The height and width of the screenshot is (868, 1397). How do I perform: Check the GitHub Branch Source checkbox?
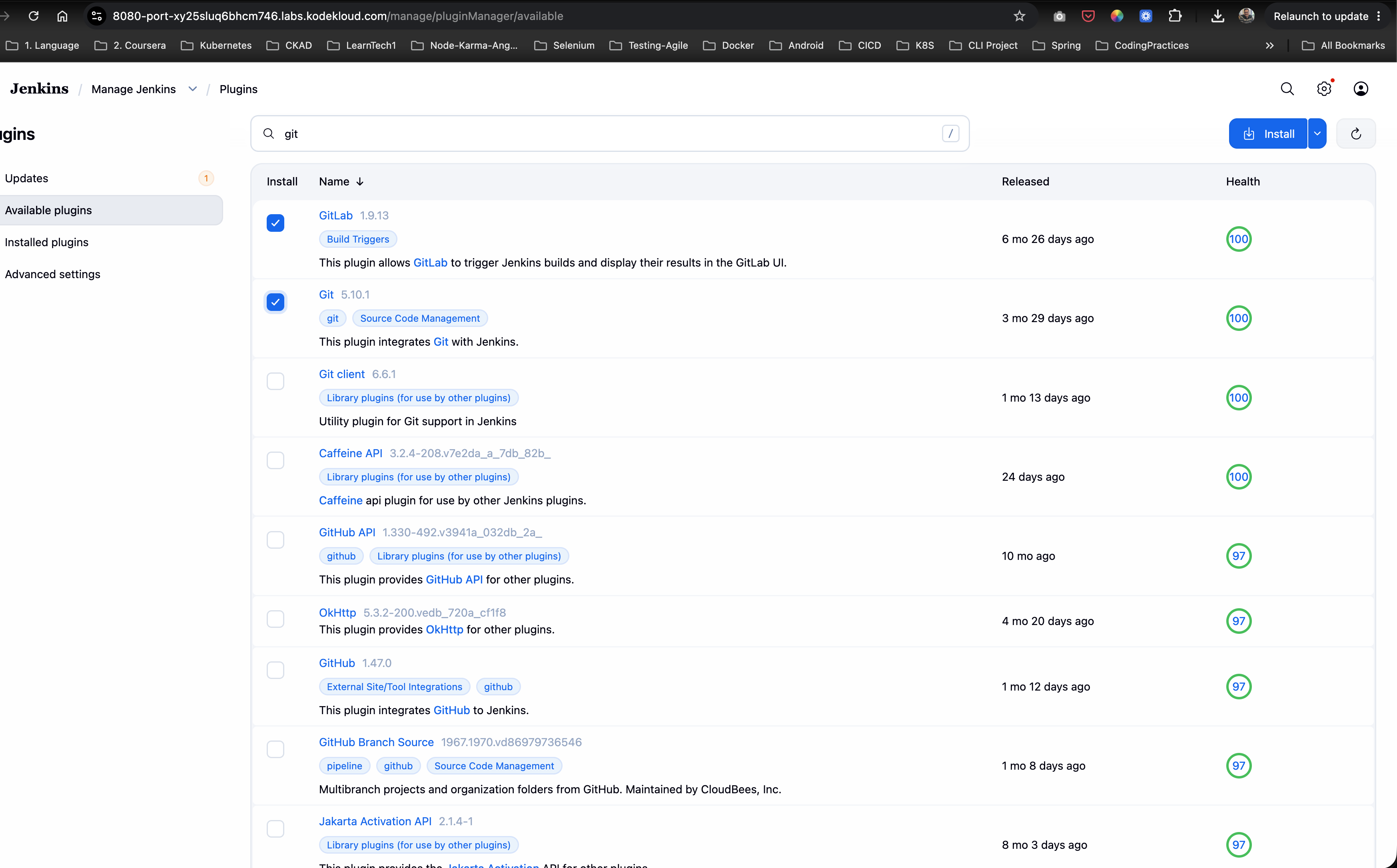click(275, 749)
